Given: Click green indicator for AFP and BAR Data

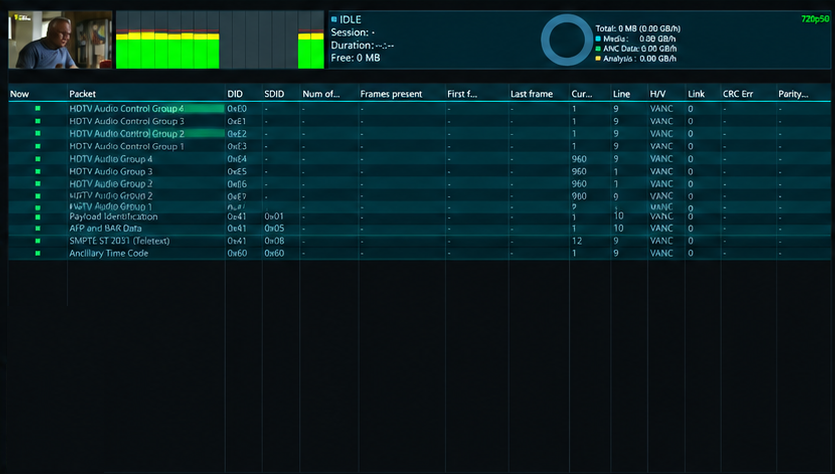Looking at the screenshot, I should point(38,228).
